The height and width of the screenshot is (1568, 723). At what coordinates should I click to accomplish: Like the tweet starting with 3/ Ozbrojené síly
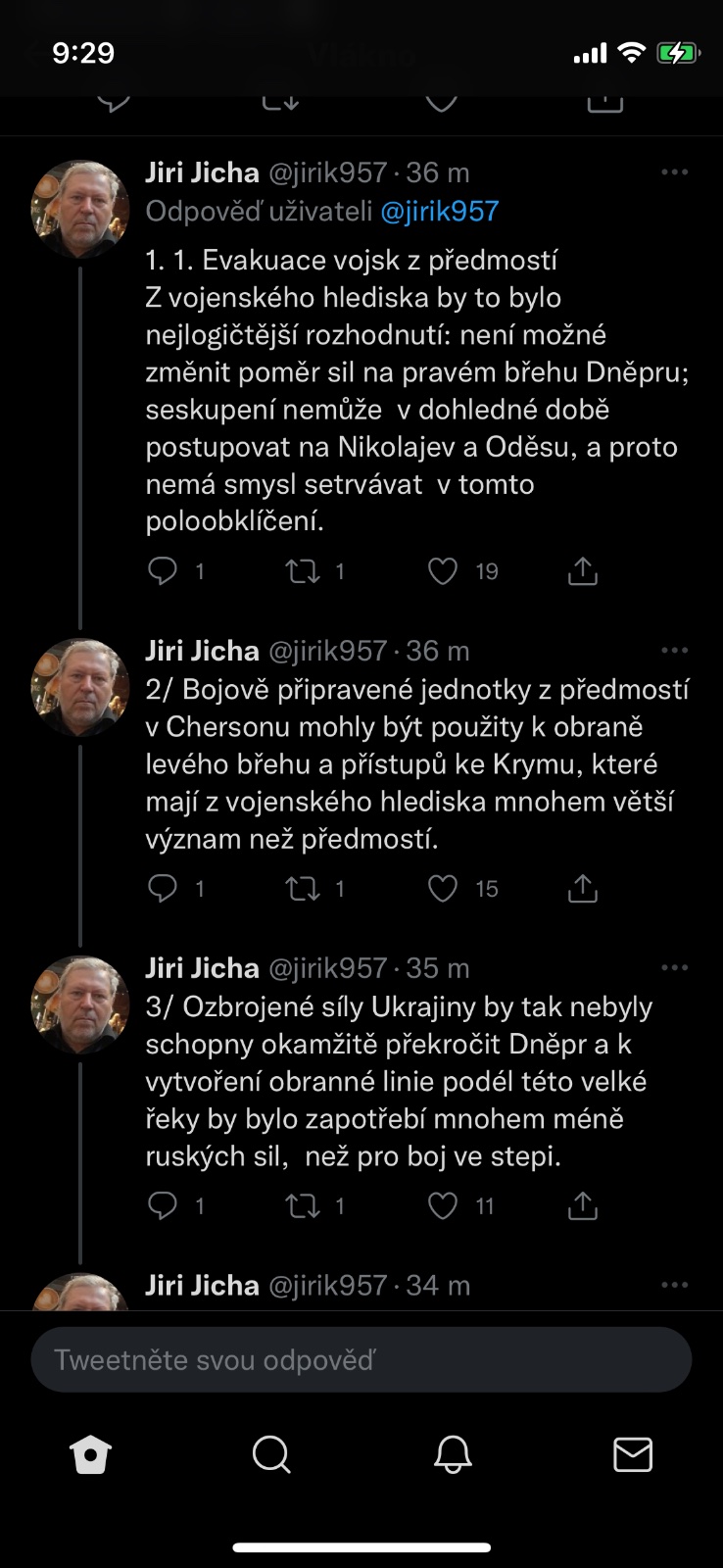[443, 1206]
